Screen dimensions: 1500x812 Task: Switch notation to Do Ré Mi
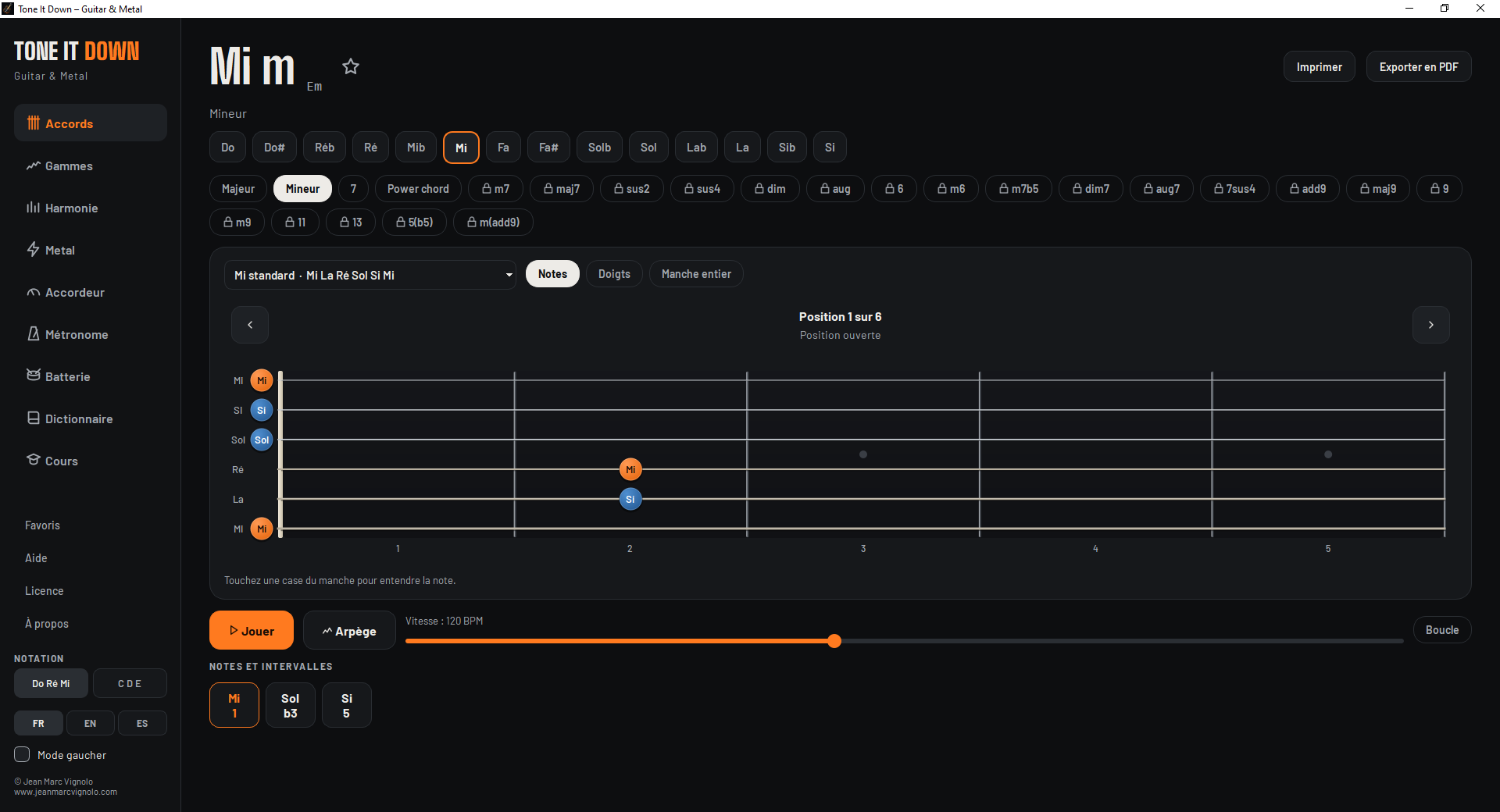51,683
